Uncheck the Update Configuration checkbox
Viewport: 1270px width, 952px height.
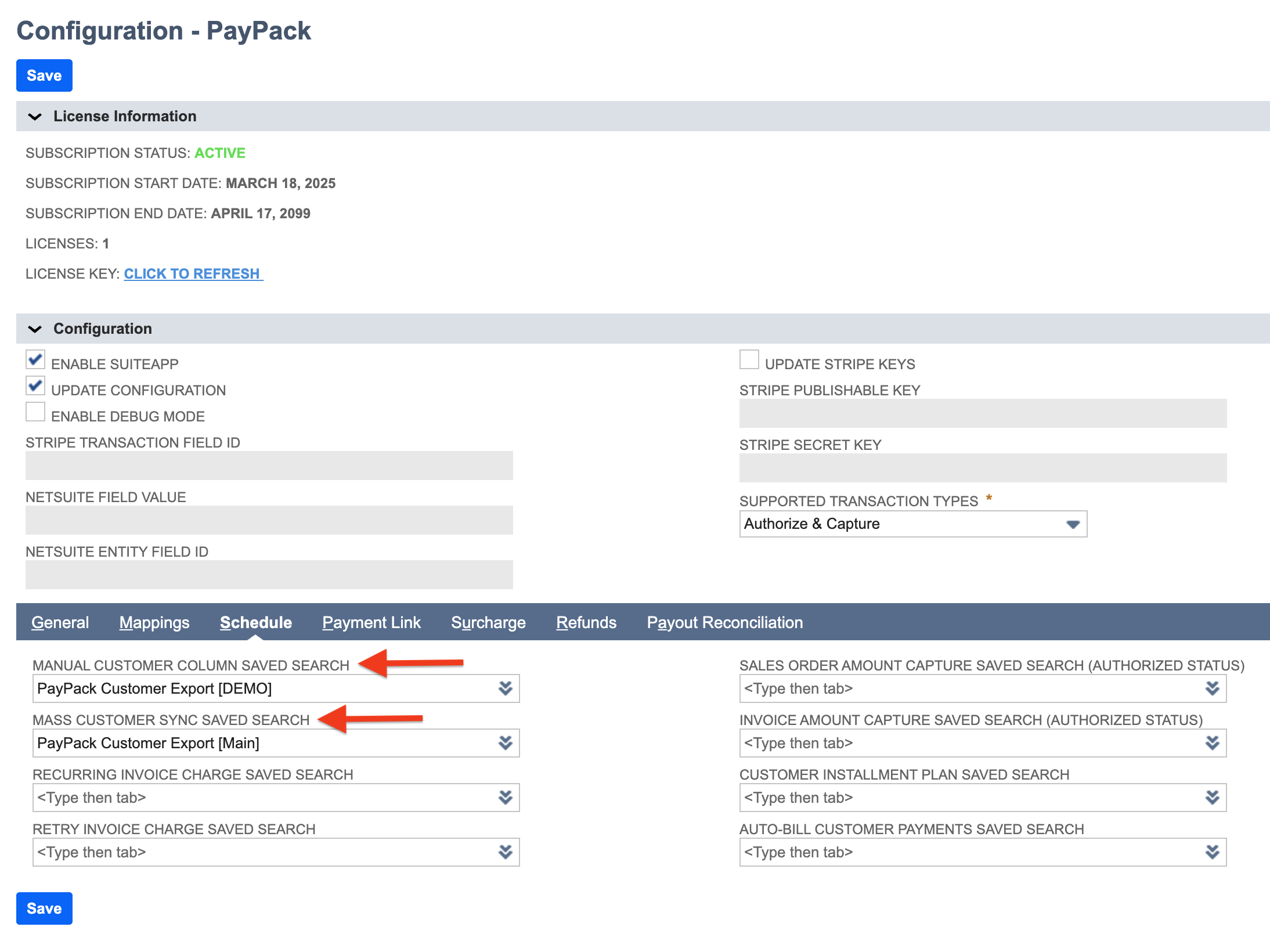point(35,386)
